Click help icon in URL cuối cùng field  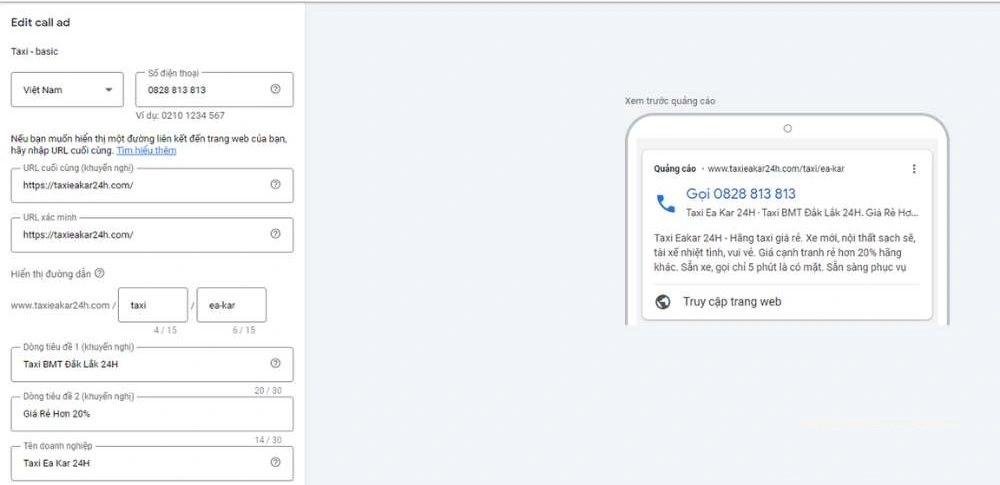coord(276,184)
